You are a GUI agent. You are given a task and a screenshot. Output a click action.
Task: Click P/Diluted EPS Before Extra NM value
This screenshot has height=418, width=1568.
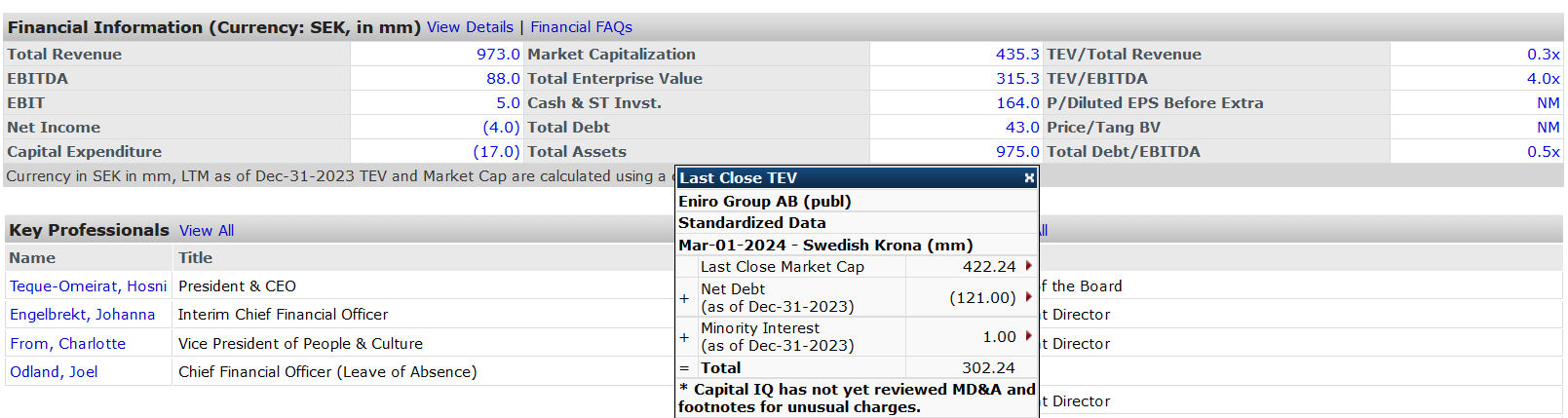[x=1549, y=103]
